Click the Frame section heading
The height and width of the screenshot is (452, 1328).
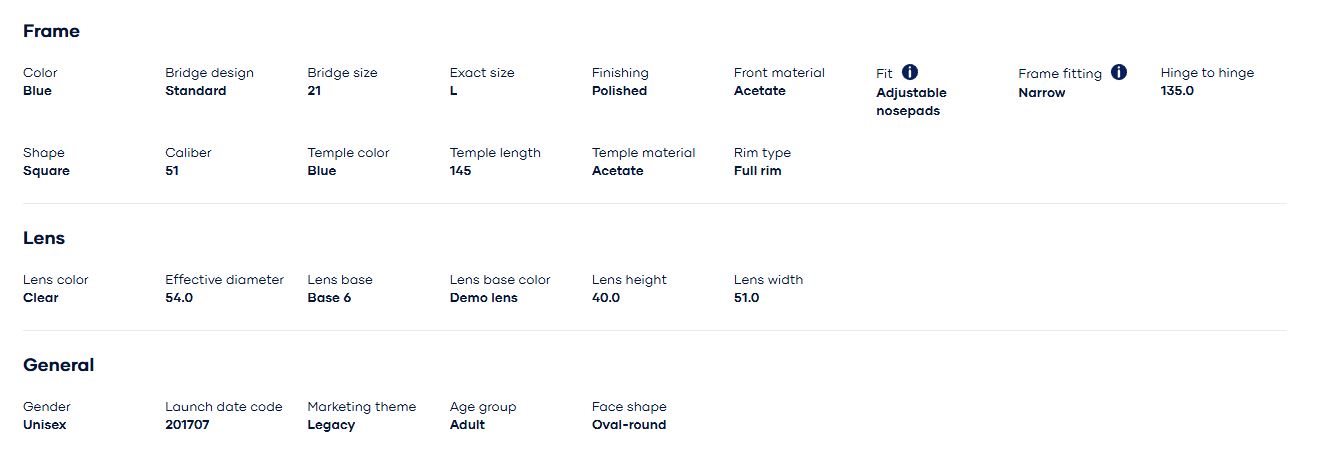coord(51,31)
